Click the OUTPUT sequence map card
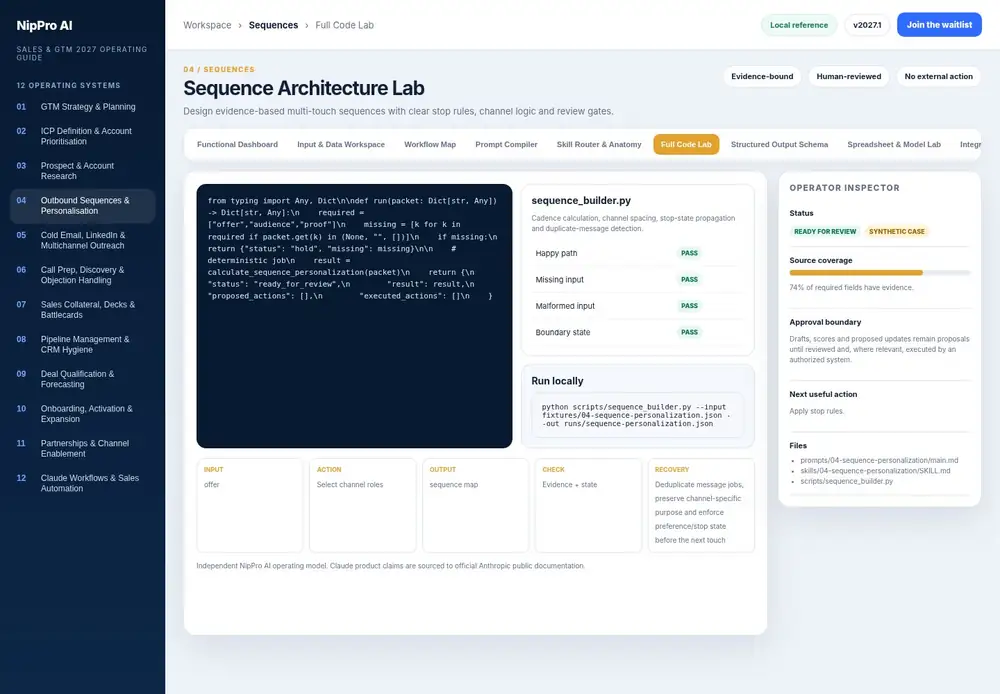 click(x=476, y=505)
